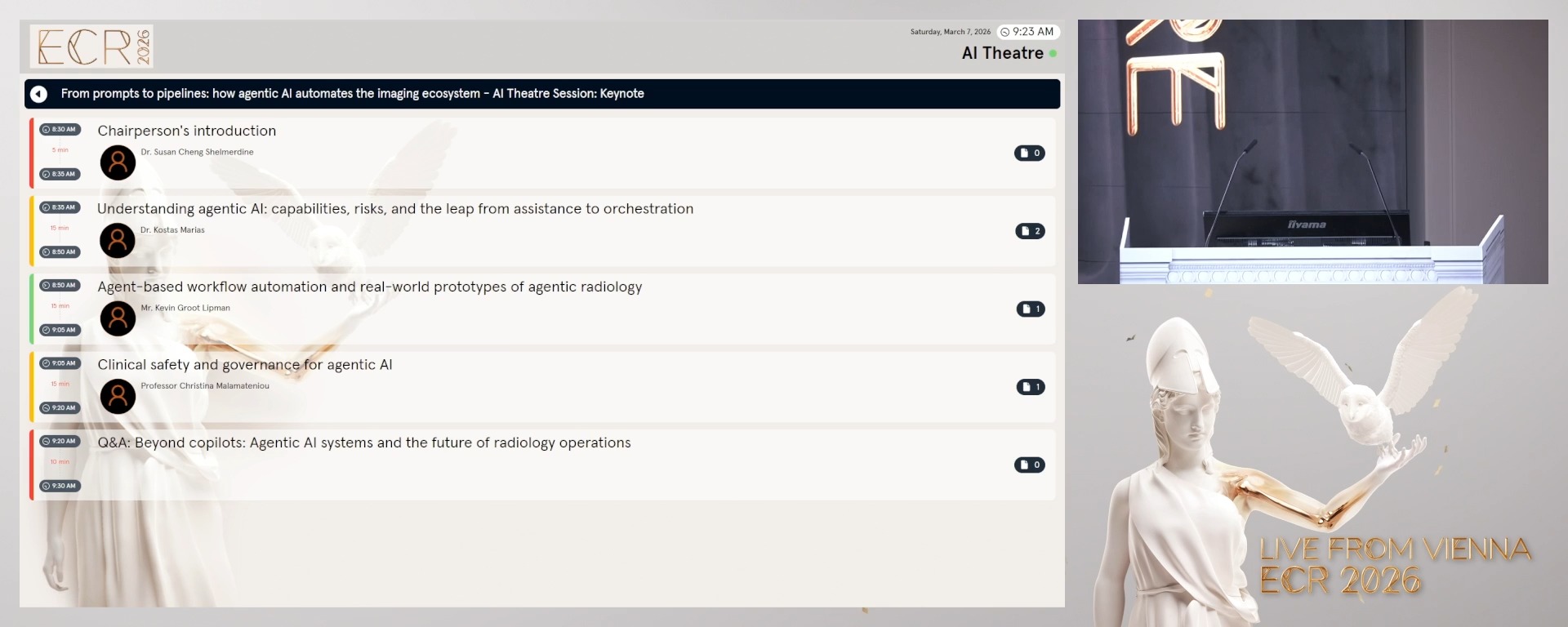Screen dimensions: 1568x627
Task: Click Dr. Kostas Marias profile avatar
Action: [118, 241]
